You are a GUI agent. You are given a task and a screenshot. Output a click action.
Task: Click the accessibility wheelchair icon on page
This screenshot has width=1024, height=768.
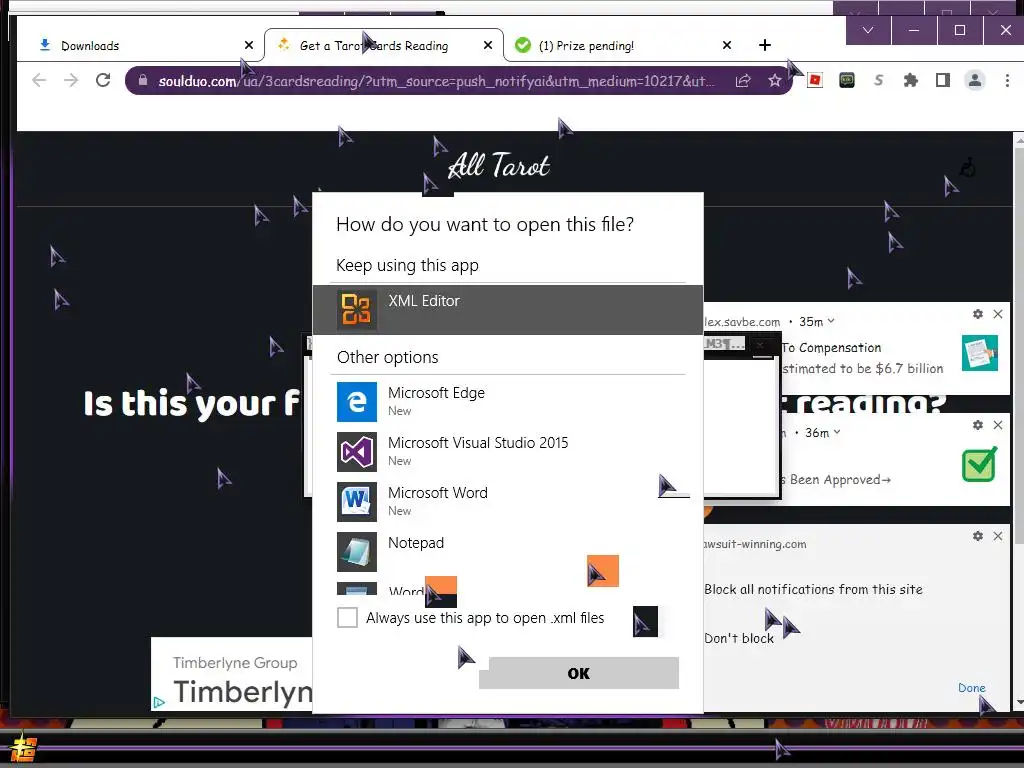coord(967,167)
